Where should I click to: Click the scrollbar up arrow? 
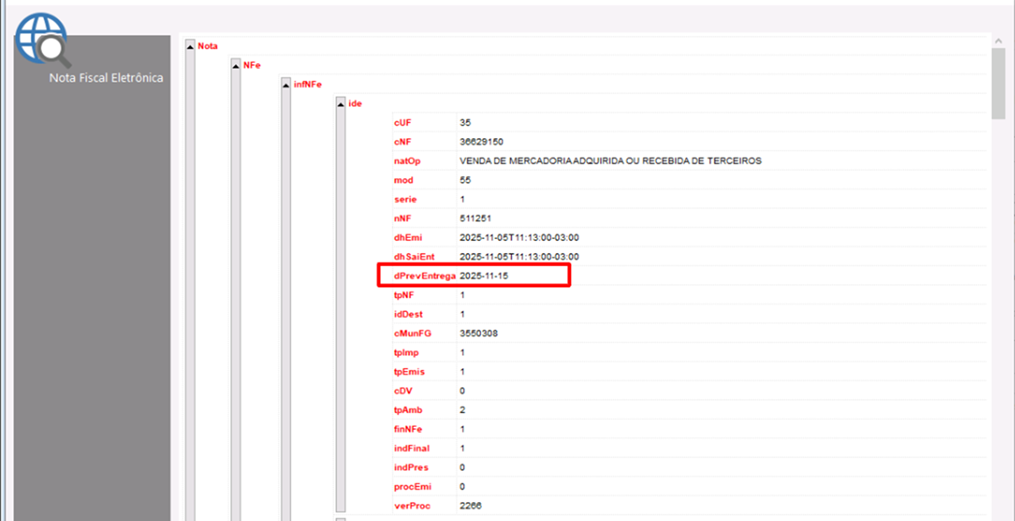click(x=998, y=40)
